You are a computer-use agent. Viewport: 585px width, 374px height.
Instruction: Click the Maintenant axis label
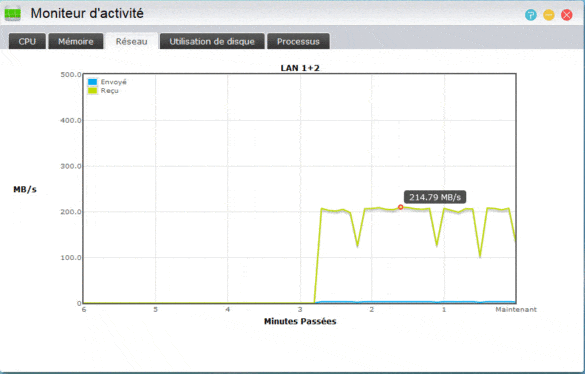pyautogui.click(x=516, y=309)
